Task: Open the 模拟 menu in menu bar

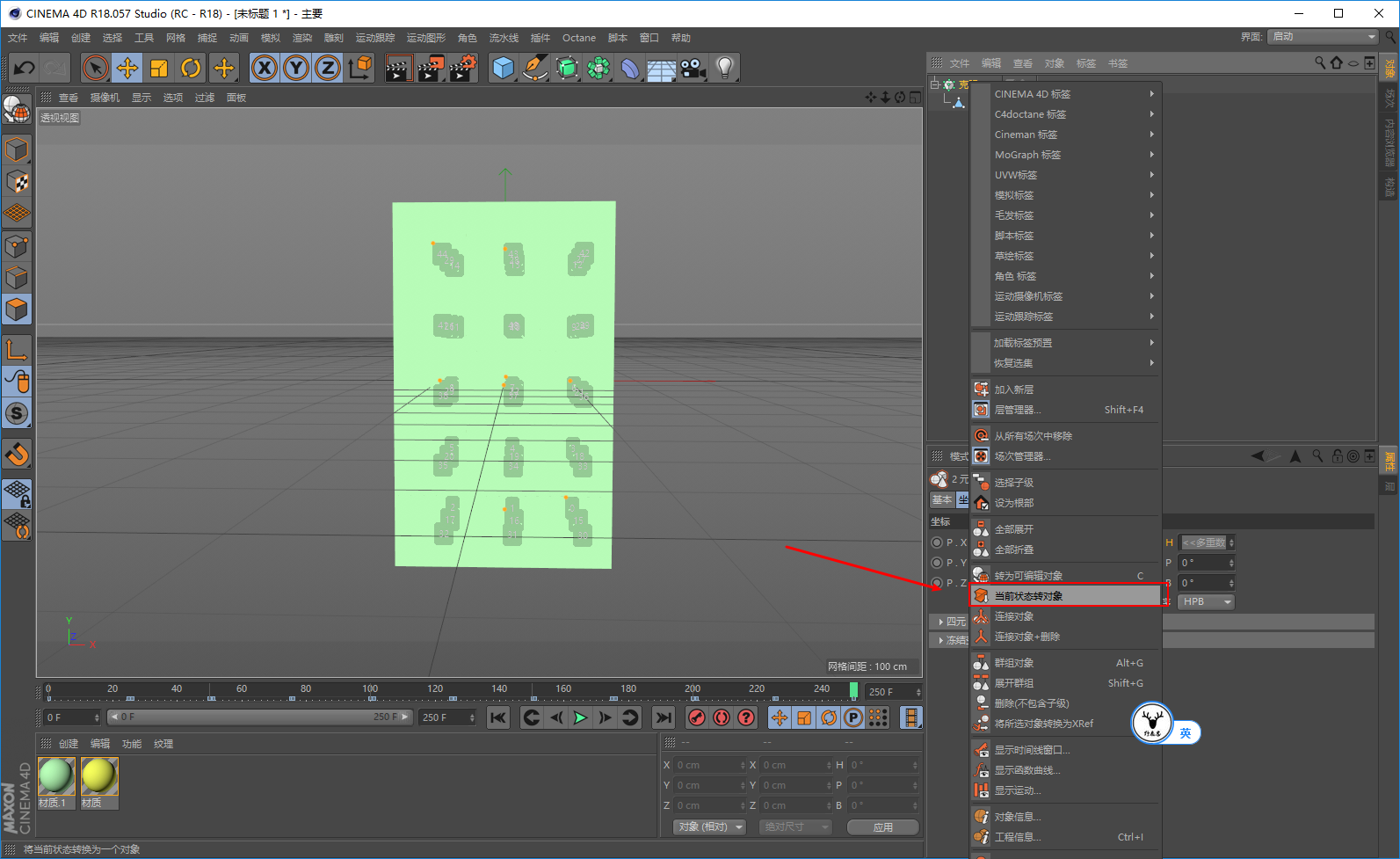Action: point(271,38)
